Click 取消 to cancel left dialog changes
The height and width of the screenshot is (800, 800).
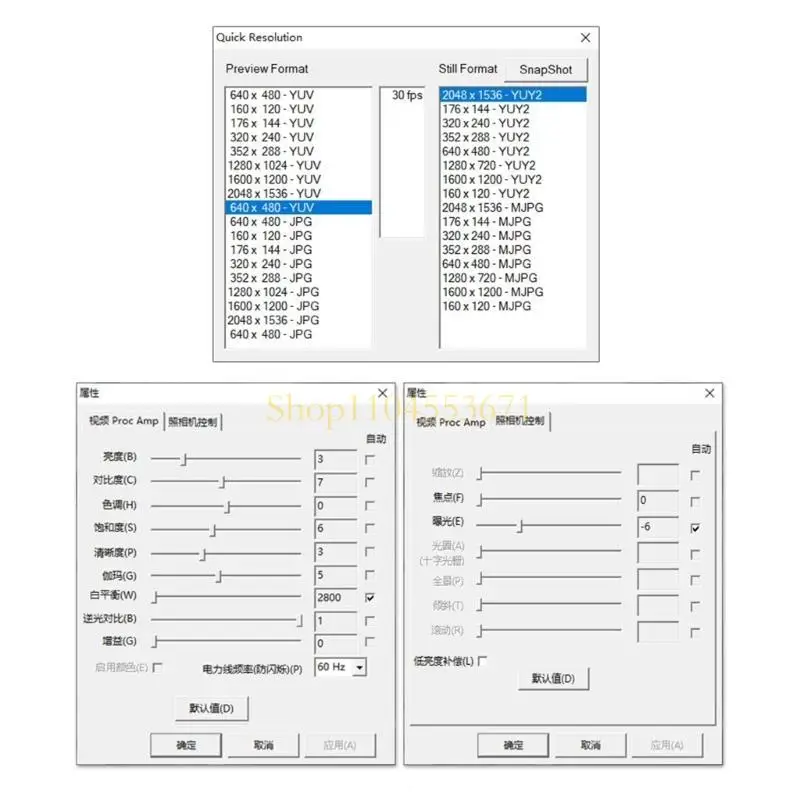point(263,744)
